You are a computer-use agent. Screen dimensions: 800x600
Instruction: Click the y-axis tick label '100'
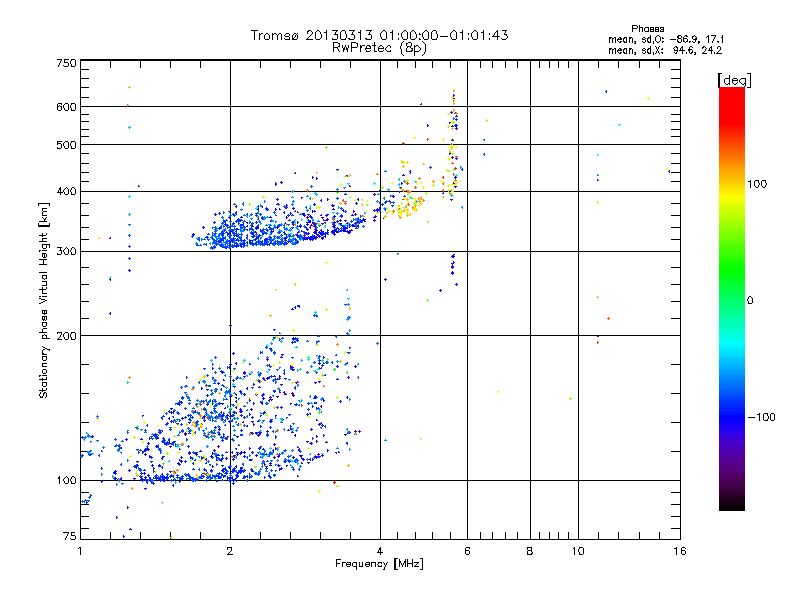click(66, 481)
